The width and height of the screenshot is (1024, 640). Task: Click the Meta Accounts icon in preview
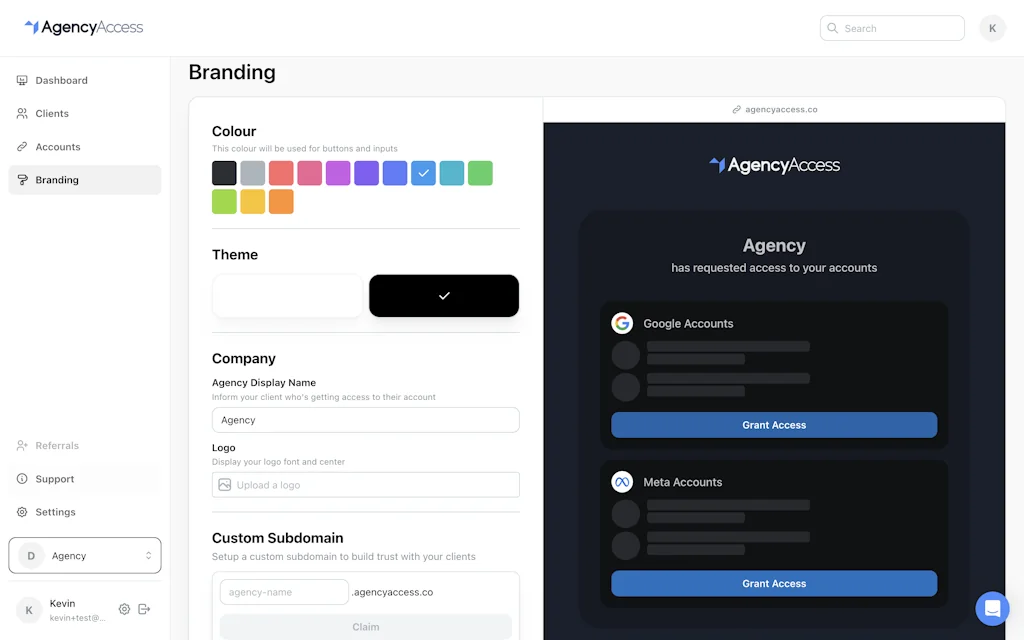622,481
